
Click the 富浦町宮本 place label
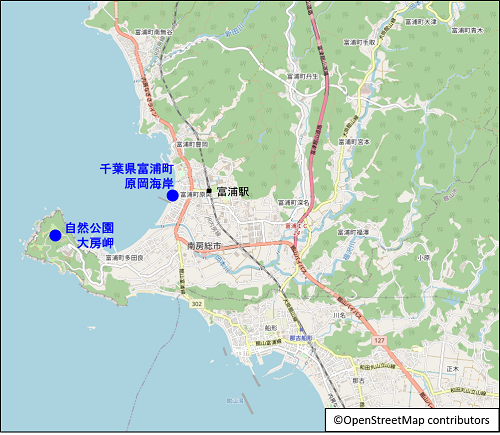click(x=354, y=142)
